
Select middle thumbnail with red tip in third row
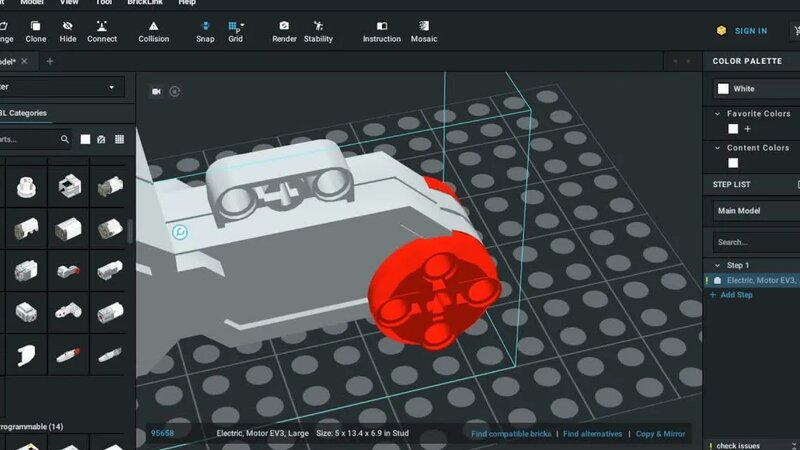[68, 271]
